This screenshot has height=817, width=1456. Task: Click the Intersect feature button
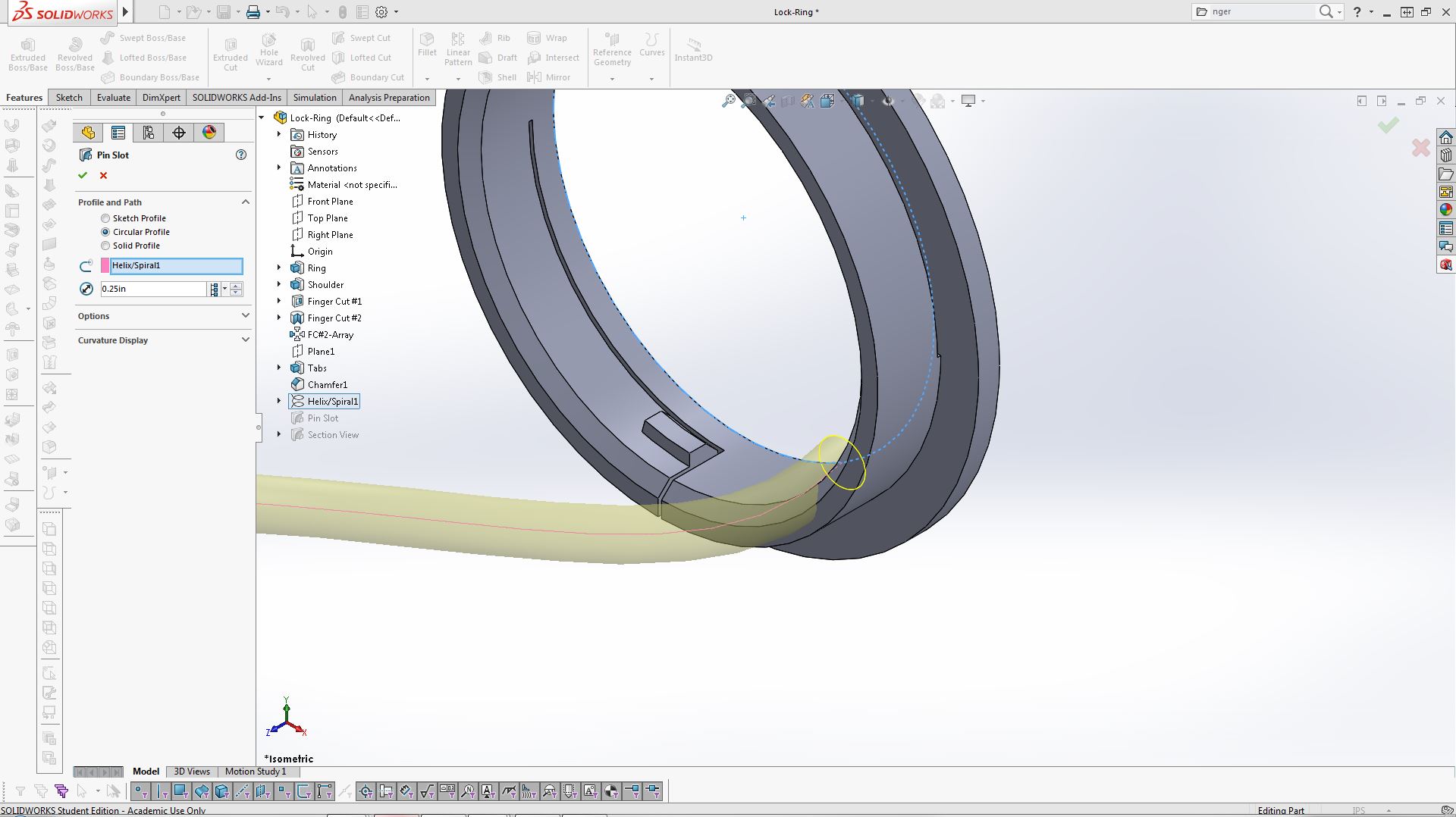(553, 58)
